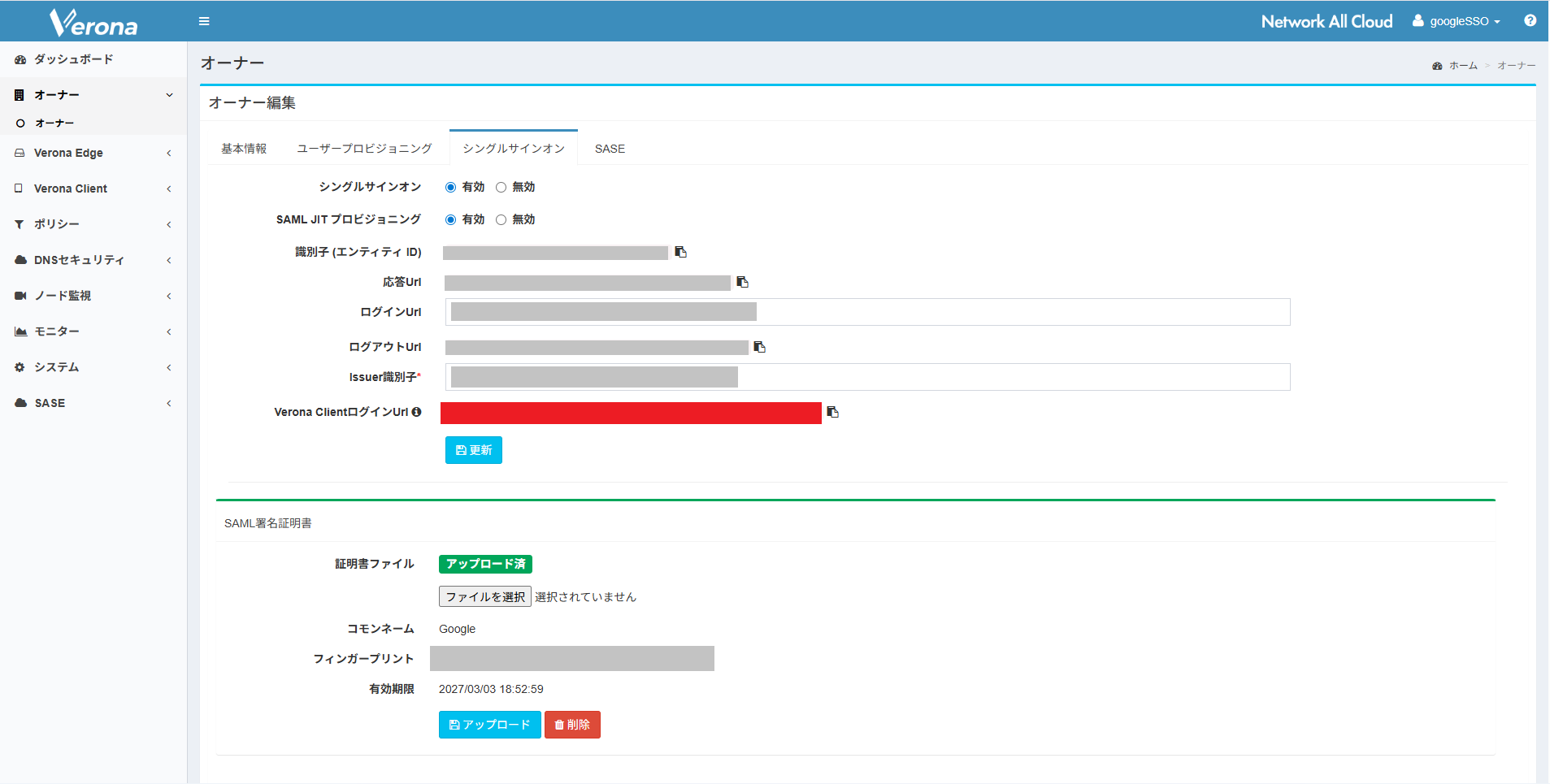1550x784 pixels.
Task: Expand the DNSセキュリティ sidebar chevron
Action: pyautogui.click(x=169, y=260)
